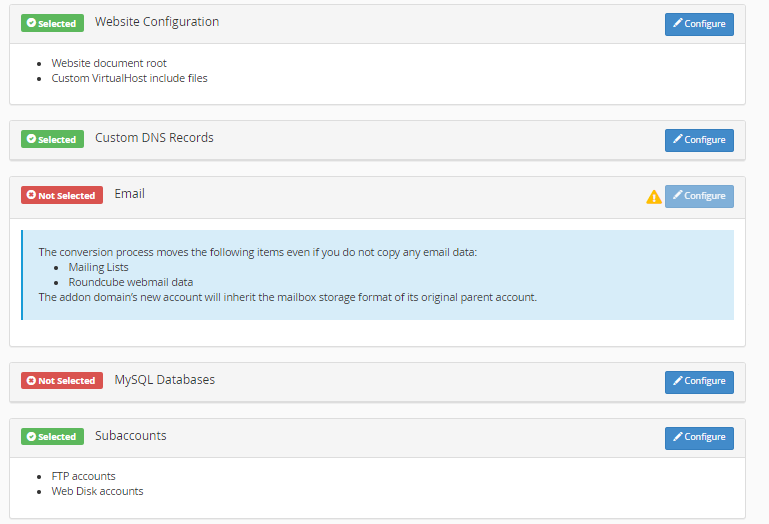Open Configure for MySQL Databases

(699, 381)
